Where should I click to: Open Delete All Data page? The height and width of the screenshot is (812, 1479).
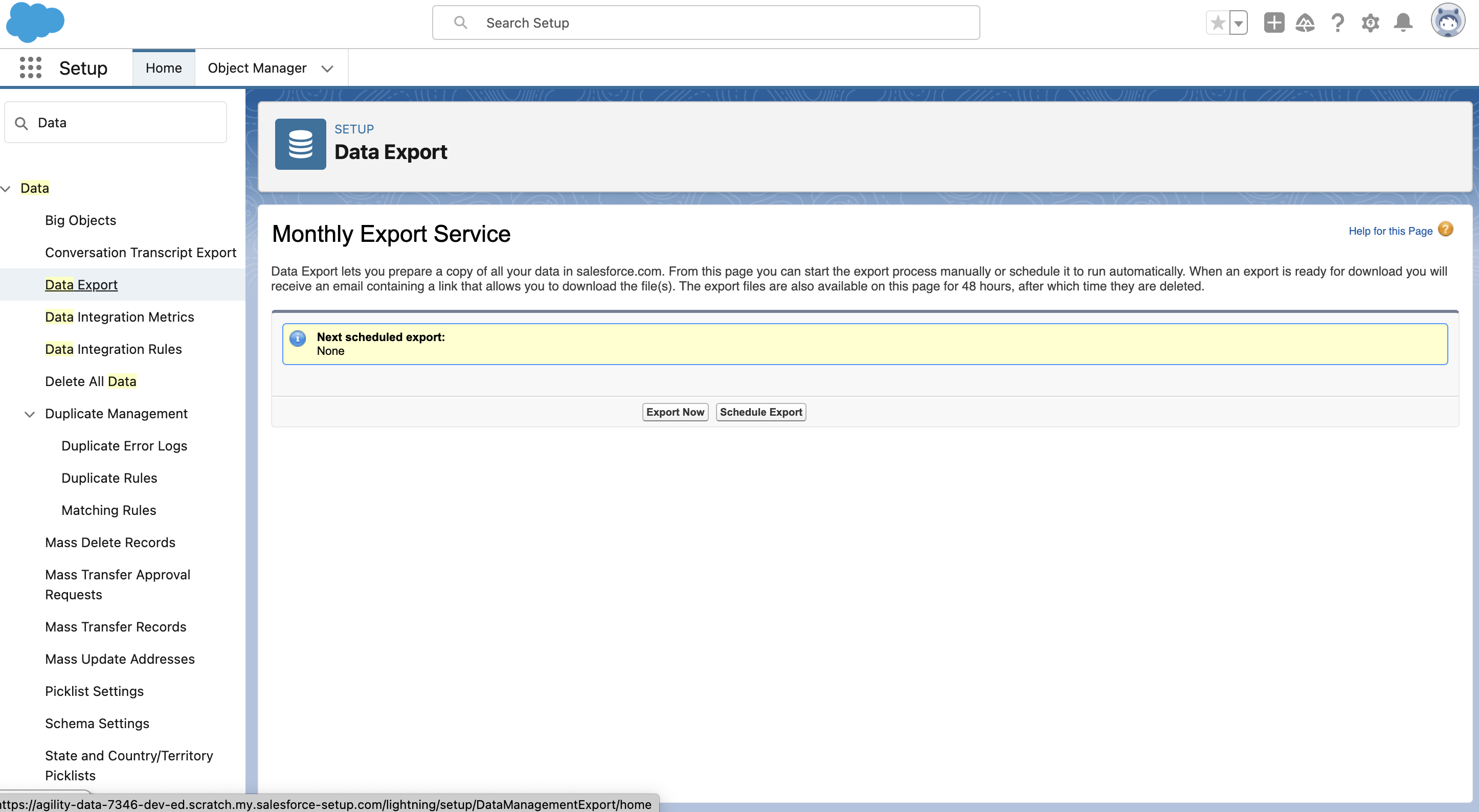(x=91, y=381)
